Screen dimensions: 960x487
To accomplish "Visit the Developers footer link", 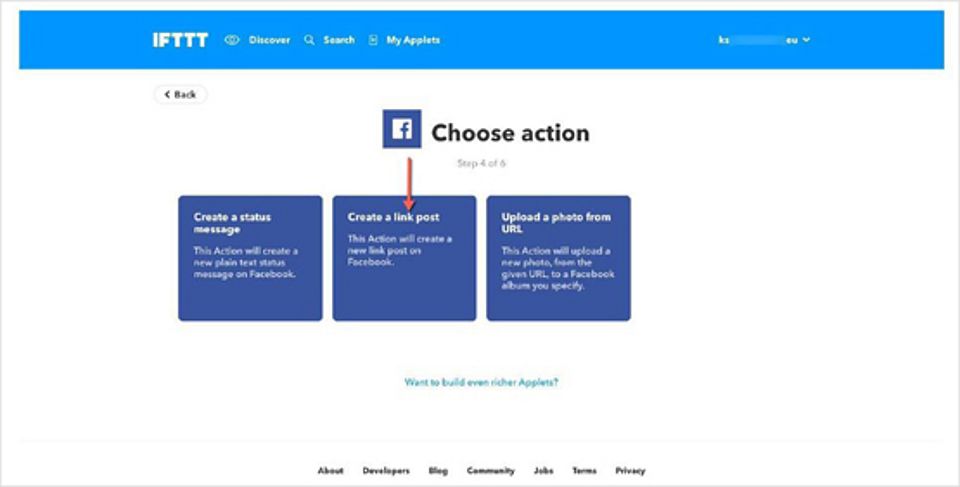I will [386, 470].
